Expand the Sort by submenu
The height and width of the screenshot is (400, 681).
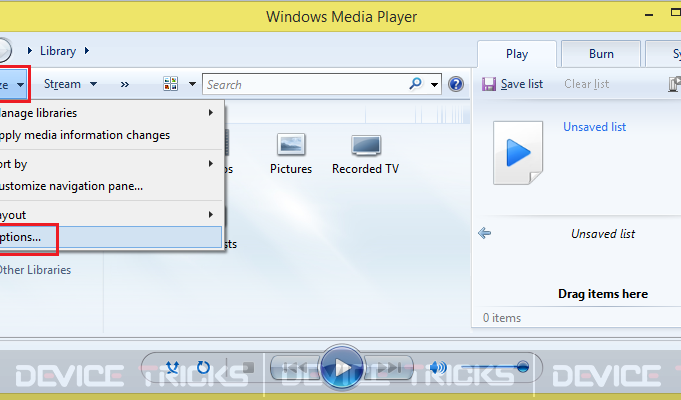coord(111,164)
